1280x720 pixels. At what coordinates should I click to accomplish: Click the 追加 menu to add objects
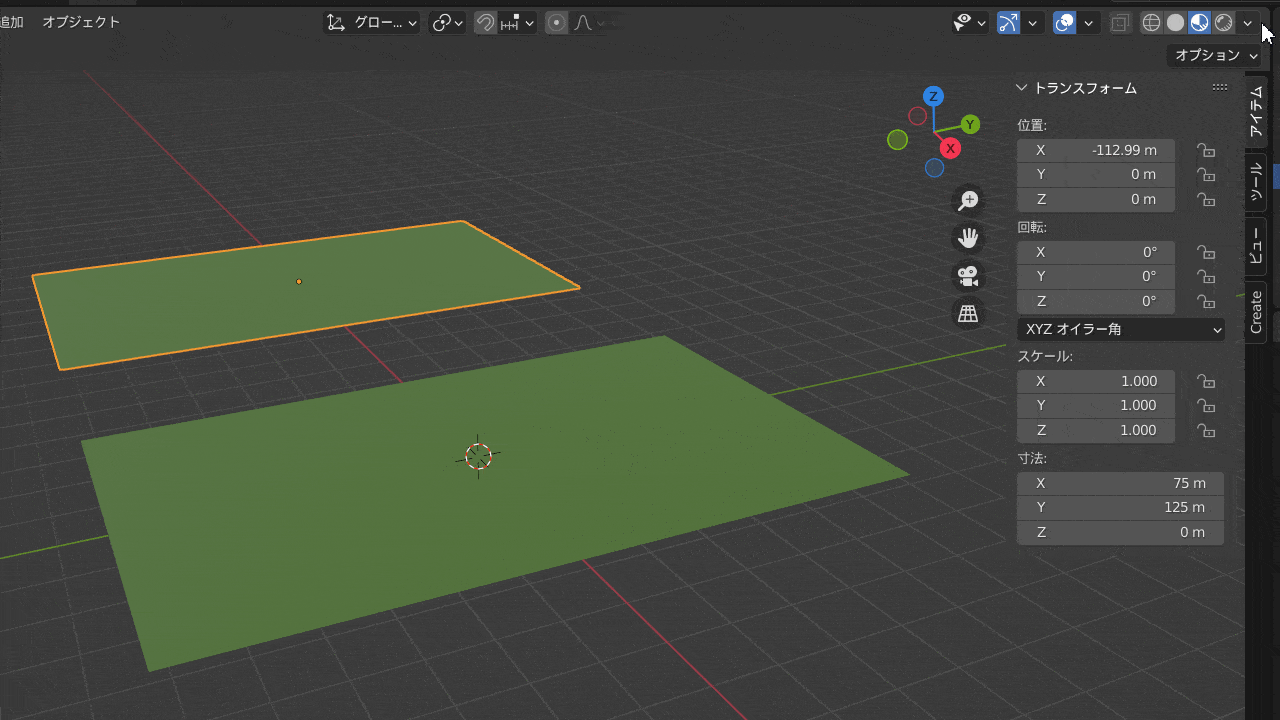tap(13, 21)
